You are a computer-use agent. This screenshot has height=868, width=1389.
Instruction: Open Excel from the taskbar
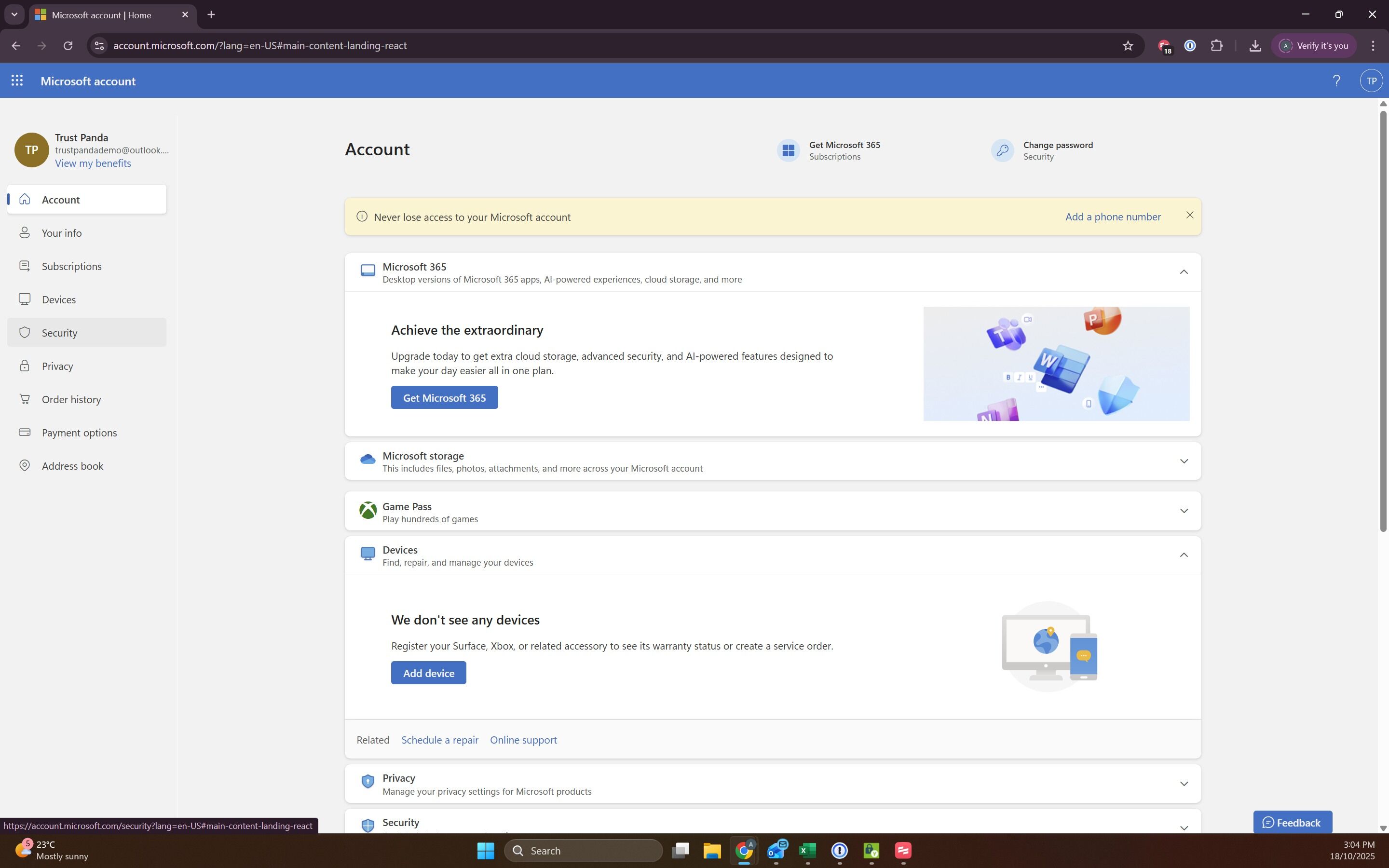(807, 850)
